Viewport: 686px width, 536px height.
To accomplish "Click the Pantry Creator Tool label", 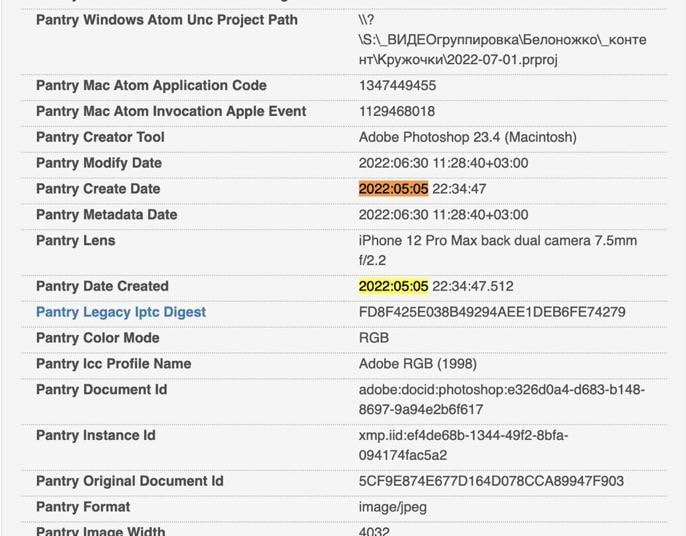I will [x=100, y=137].
